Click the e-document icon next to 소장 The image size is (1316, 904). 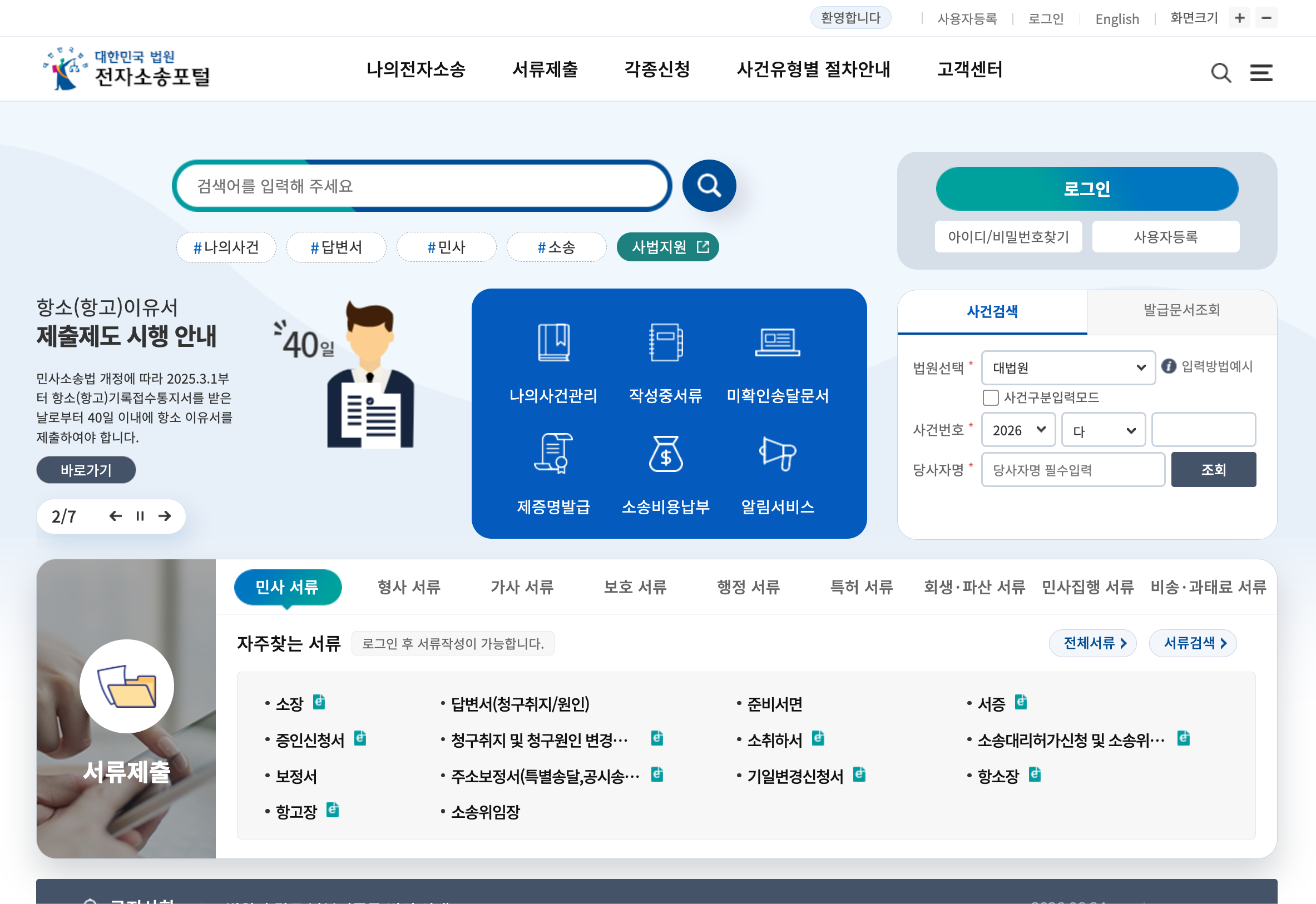(x=319, y=702)
